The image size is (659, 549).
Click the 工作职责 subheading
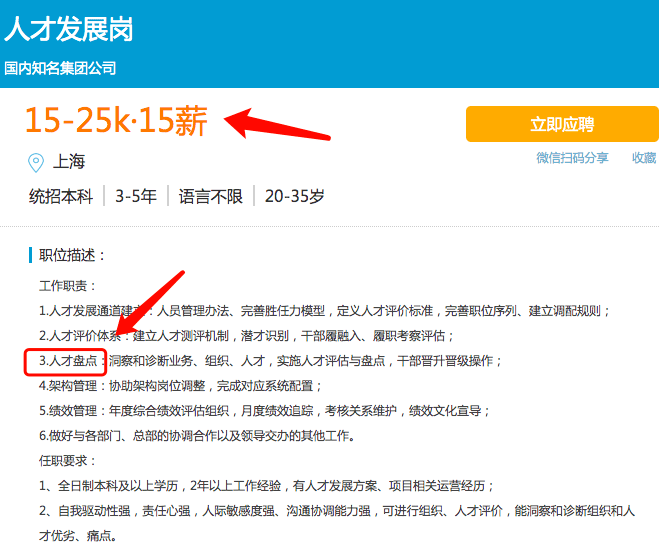(x=67, y=286)
